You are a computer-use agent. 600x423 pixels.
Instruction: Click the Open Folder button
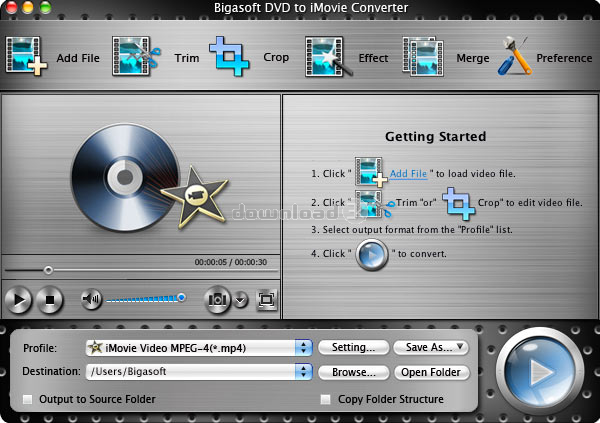(431, 372)
